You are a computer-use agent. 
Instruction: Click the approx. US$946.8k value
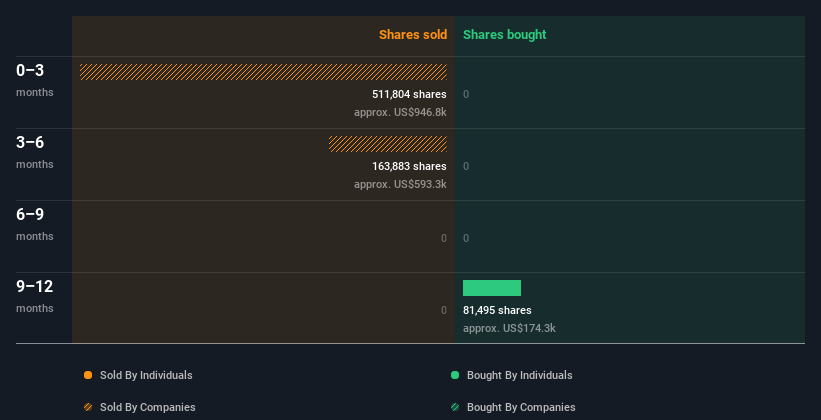coord(400,112)
